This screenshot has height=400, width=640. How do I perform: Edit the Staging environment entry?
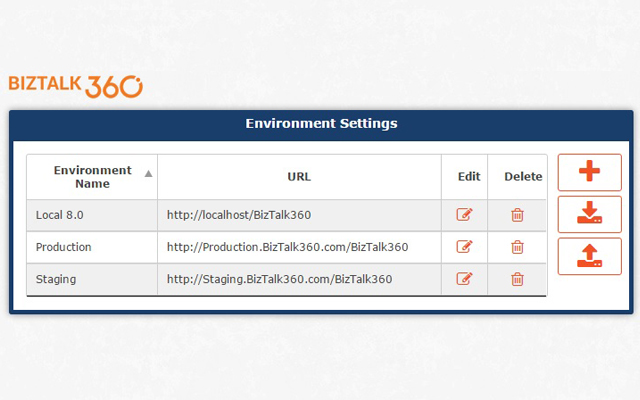tap(464, 279)
